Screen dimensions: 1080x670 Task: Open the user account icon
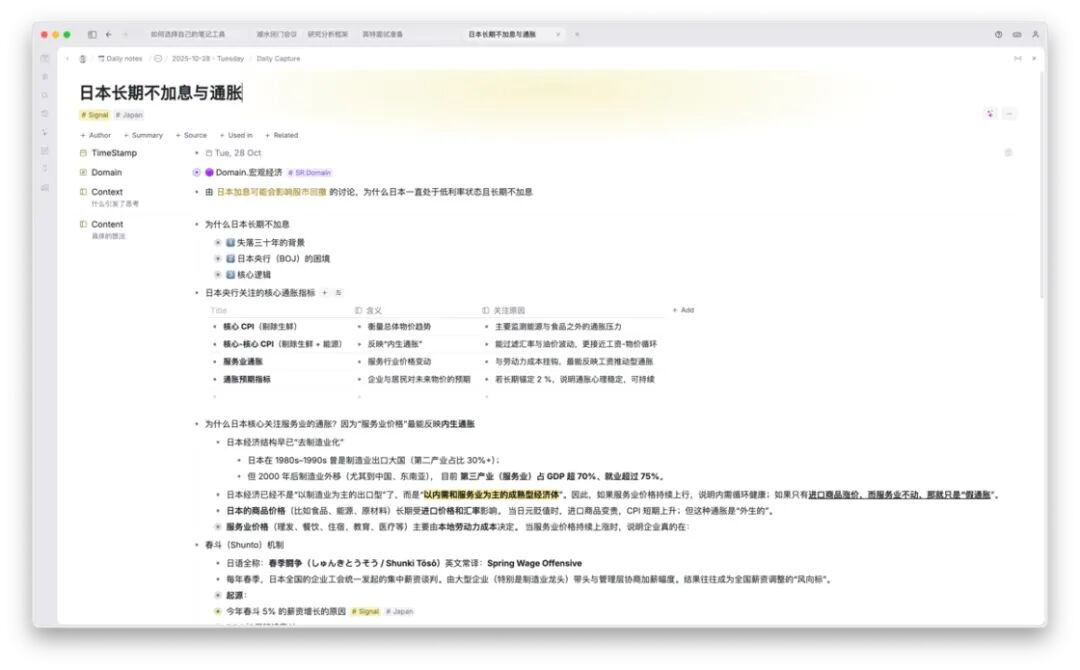click(x=1035, y=34)
